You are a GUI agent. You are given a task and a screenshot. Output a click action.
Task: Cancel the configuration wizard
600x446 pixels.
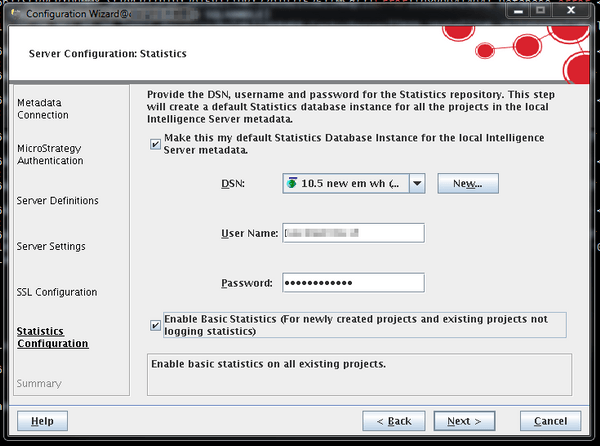(550, 421)
